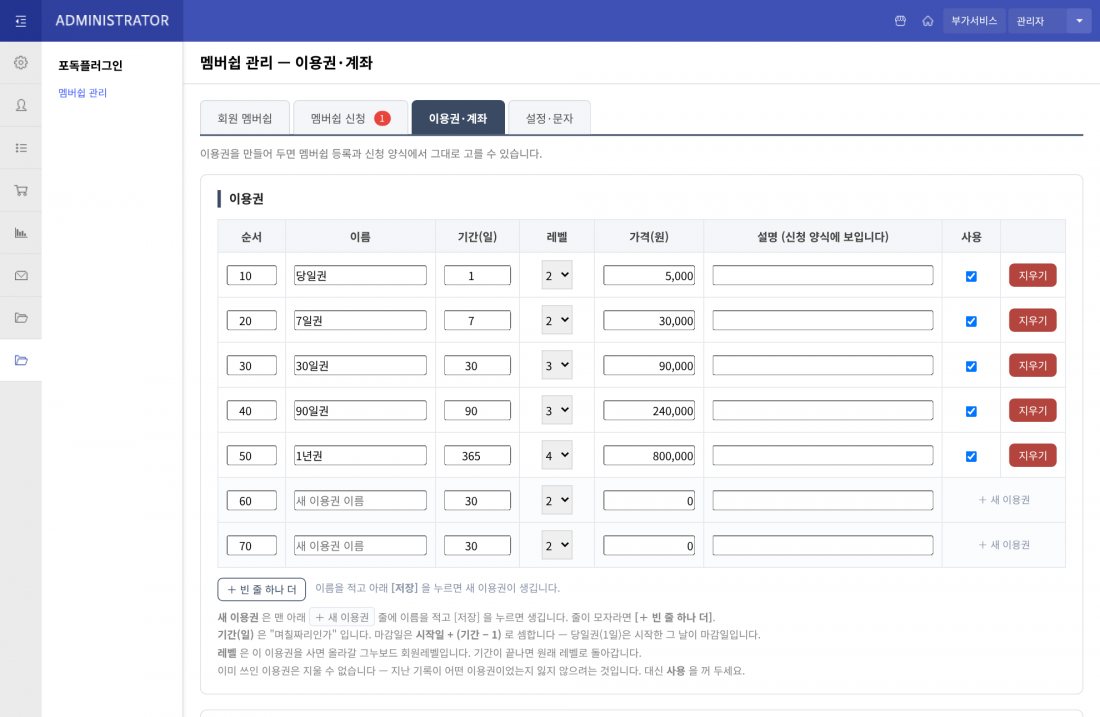The height and width of the screenshot is (717, 1100).
Task: Focus the 가격 field for 30일권
Action: point(649,366)
